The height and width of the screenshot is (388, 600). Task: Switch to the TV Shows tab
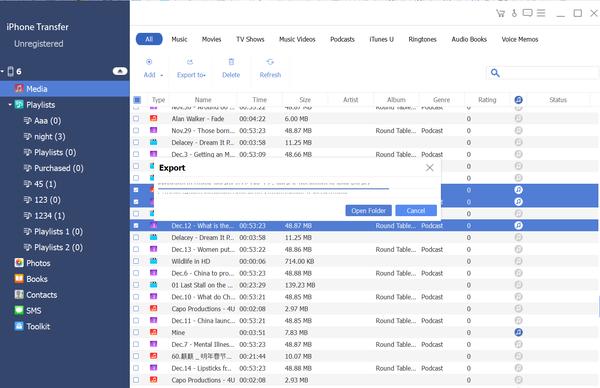tap(250, 39)
